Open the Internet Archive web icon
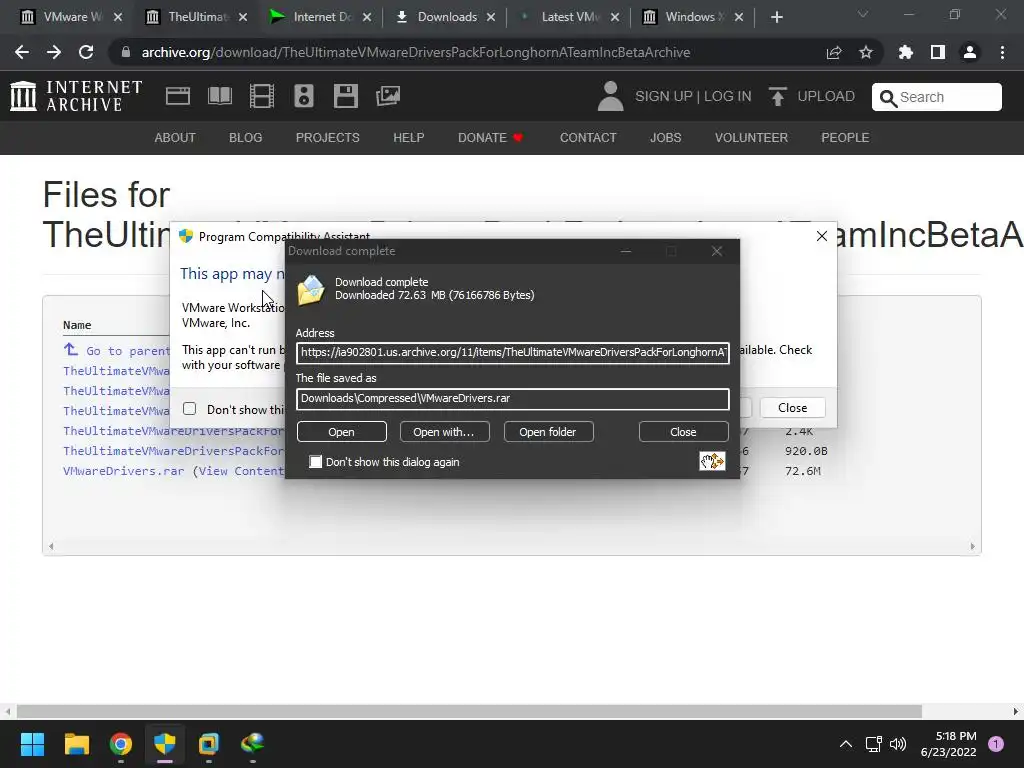The width and height of the screenshot is (1024, 768). point(178,97)
